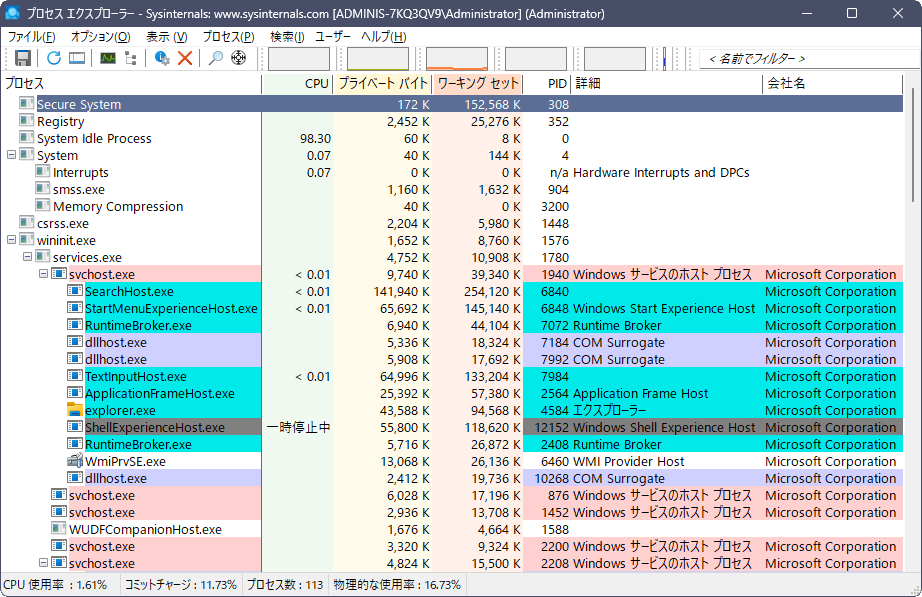The height and width of the screenshot is (597, 922).
Task: Select the explorer.exe process row
Action: 453,410
